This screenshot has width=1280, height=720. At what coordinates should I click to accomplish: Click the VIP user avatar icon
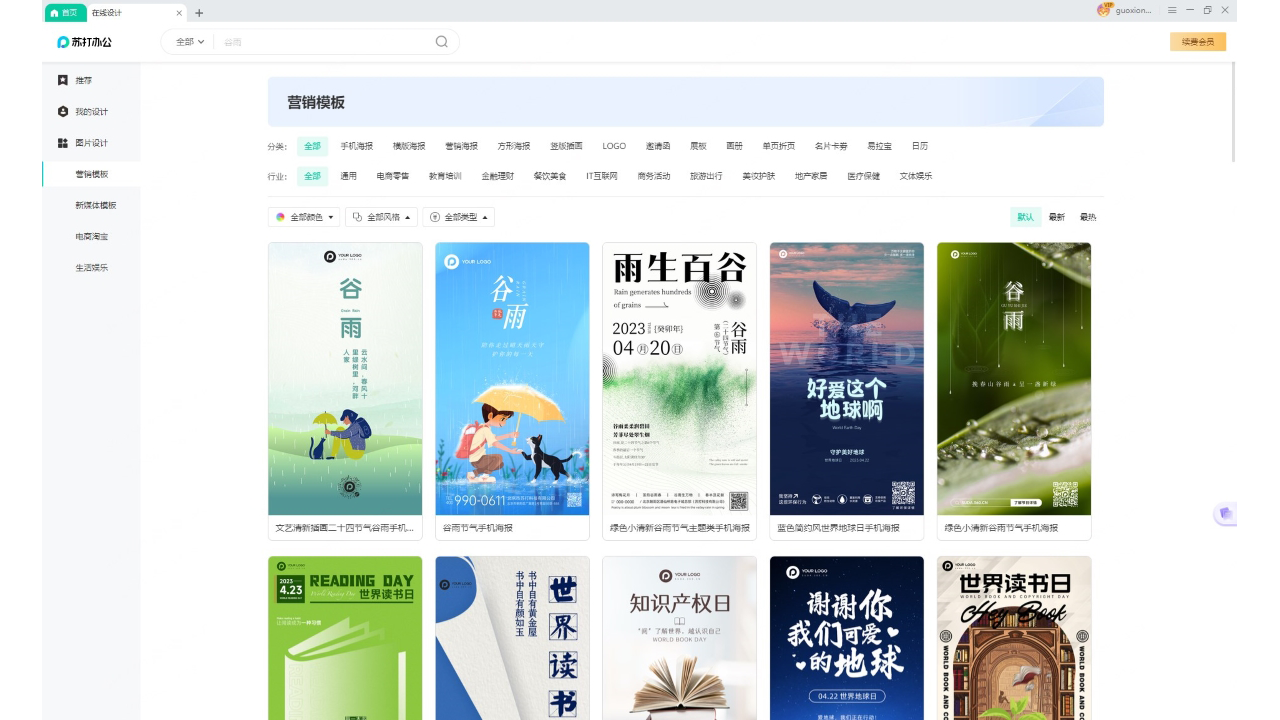coord(1104,10)
